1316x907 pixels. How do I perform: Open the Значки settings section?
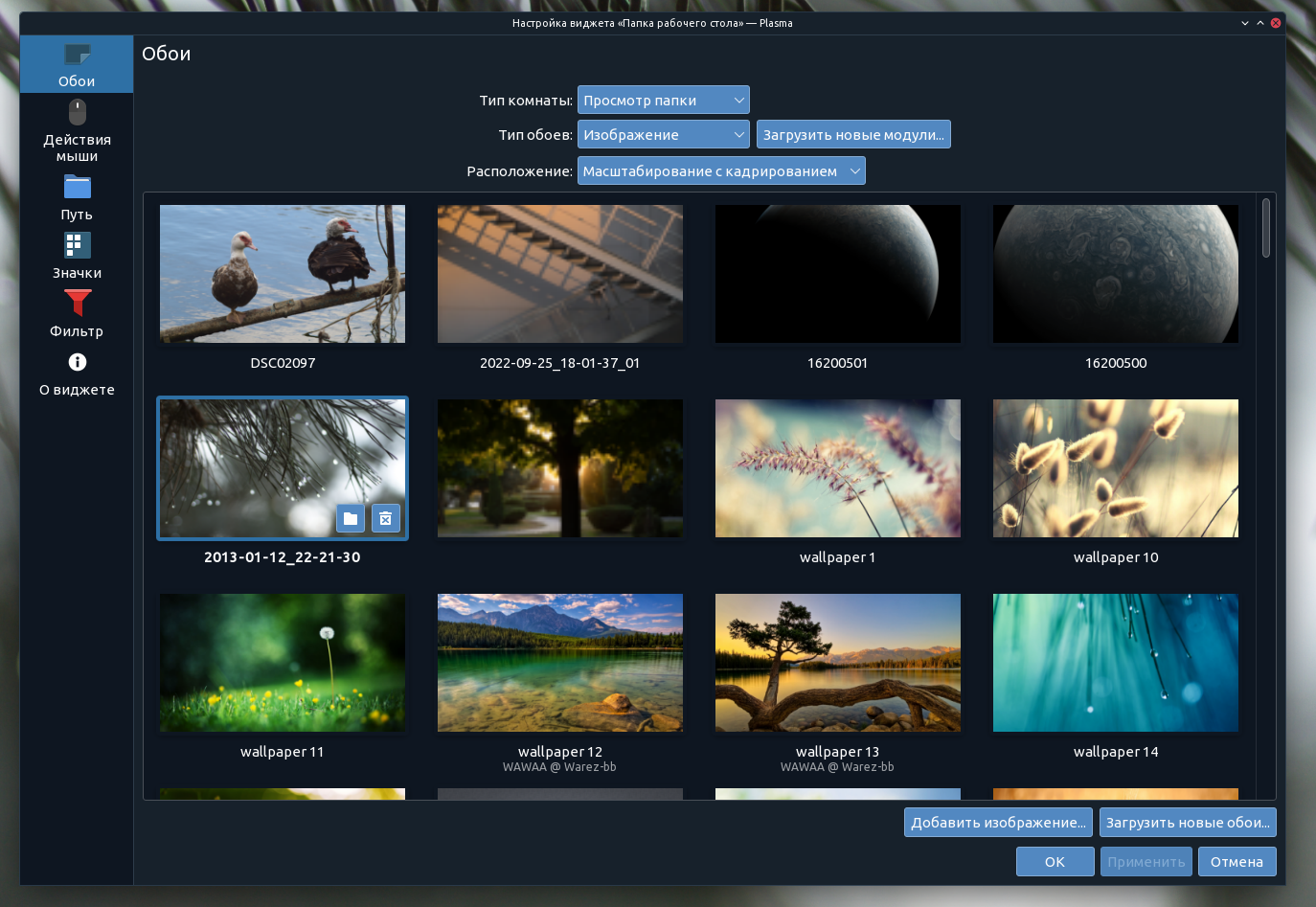77,256
